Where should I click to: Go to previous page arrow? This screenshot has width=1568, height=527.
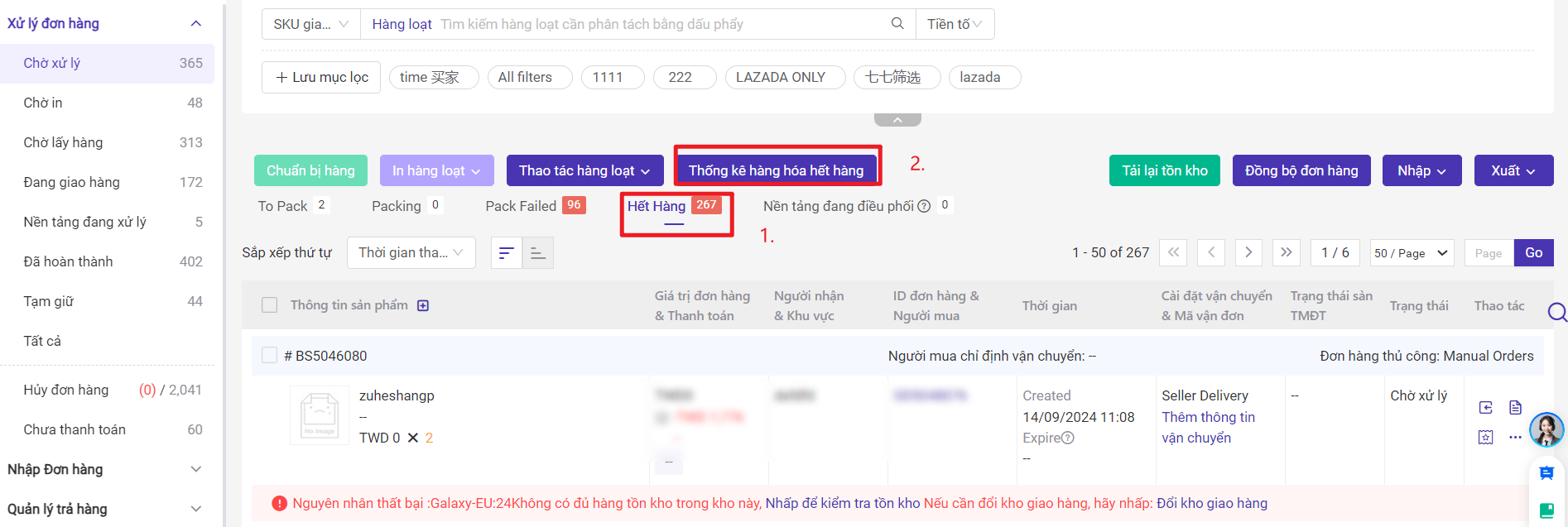tap(1211, 252)
